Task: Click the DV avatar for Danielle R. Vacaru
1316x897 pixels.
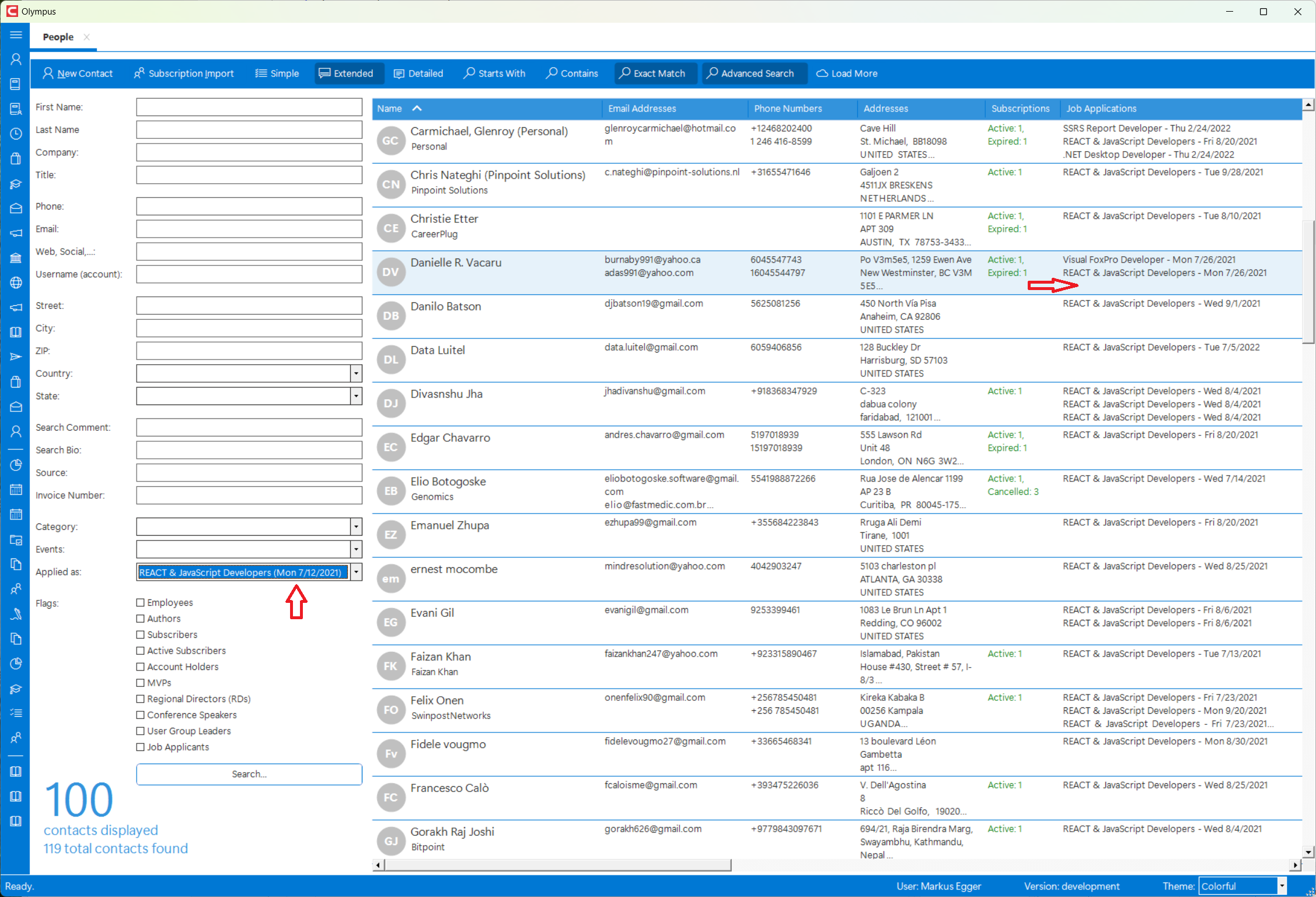Action: click(x=390, y=272)
